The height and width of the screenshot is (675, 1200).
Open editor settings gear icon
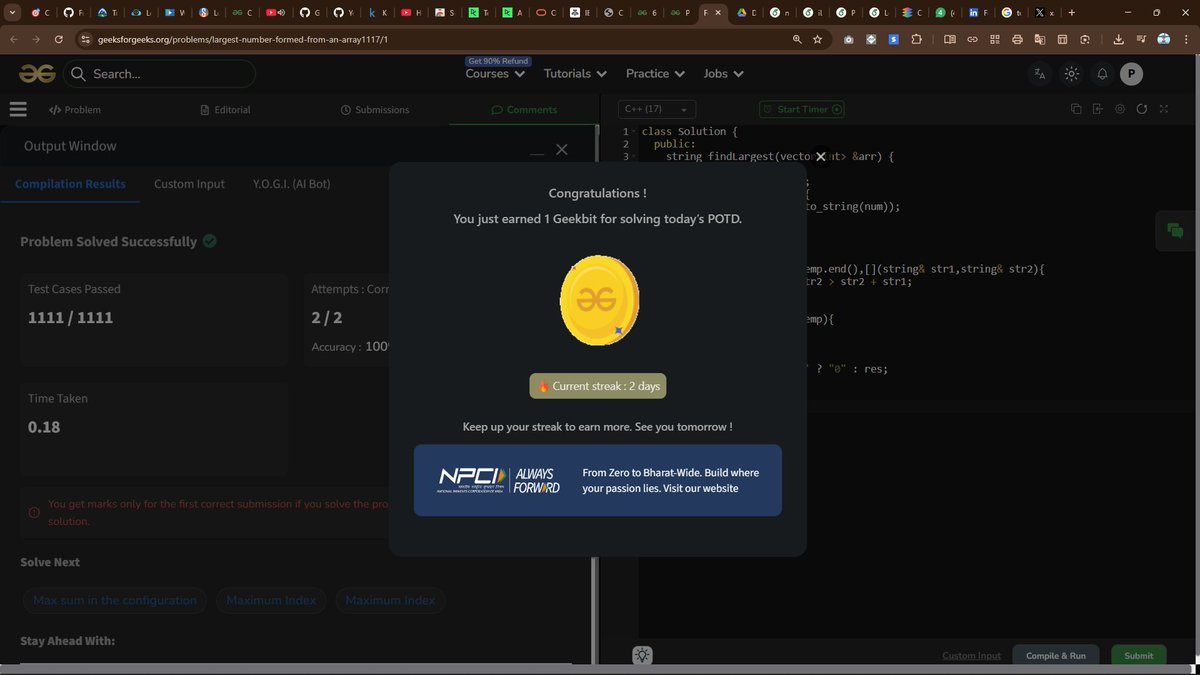click(1120, 109)
